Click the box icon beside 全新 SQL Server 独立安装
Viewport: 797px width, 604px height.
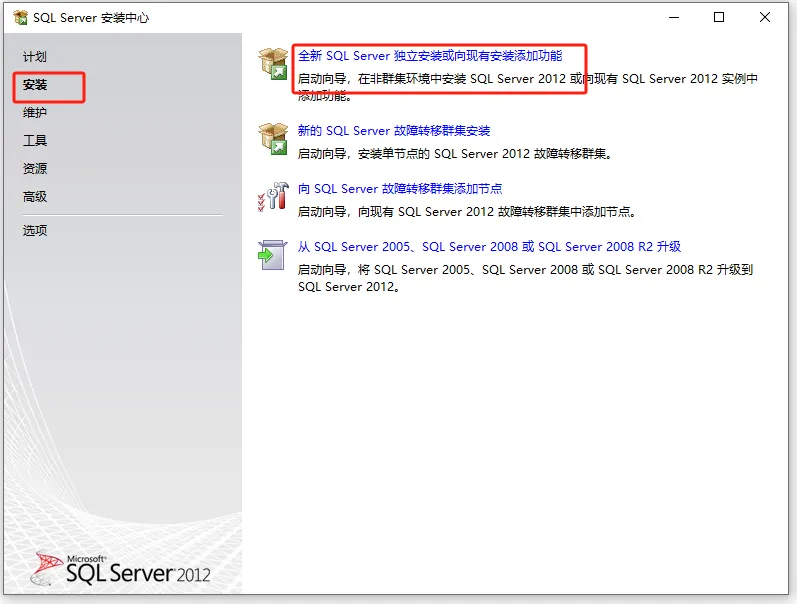pyautogui.click(x=273, y=64)
